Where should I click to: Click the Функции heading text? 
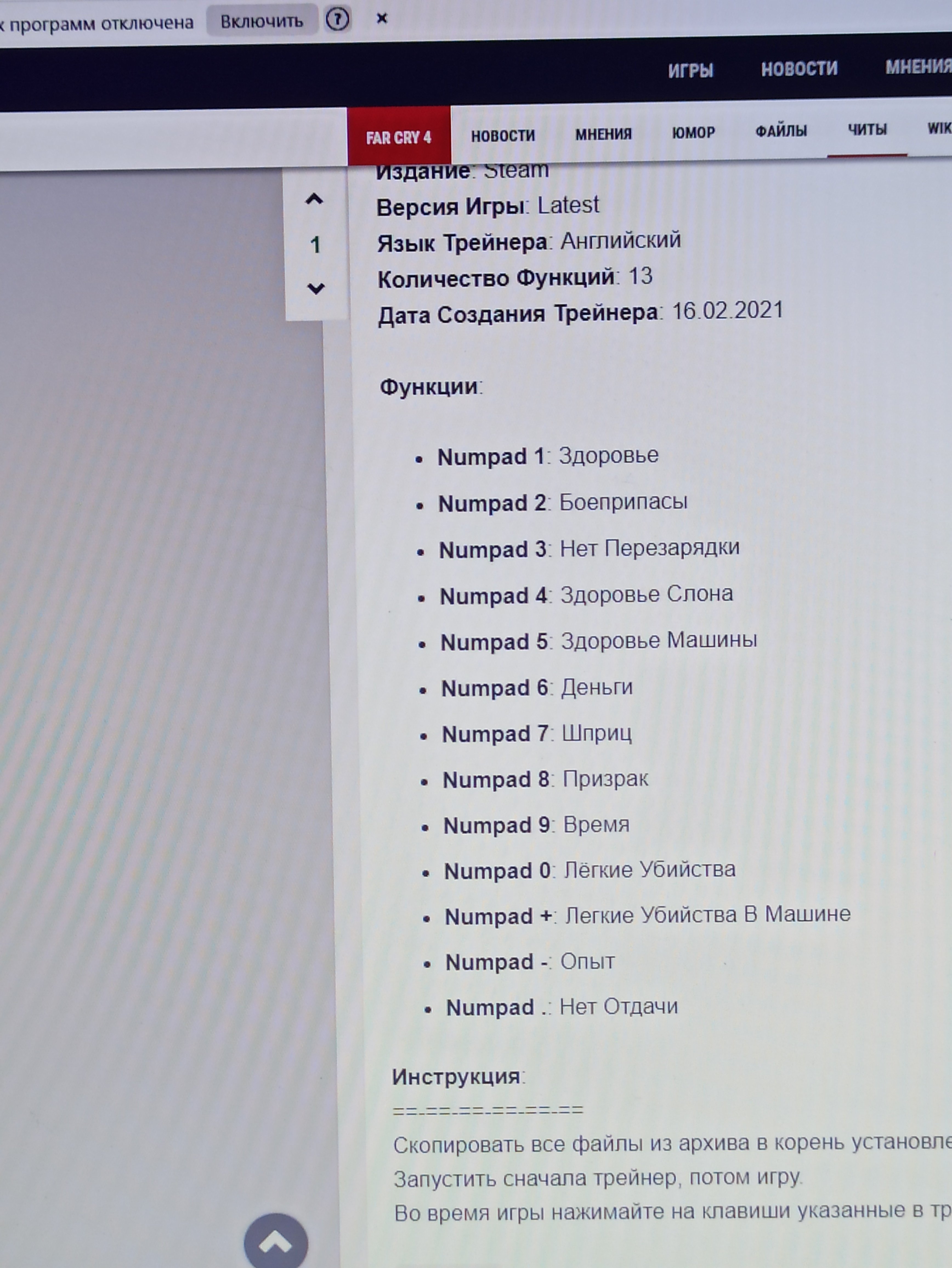click(x=430, y=386)
